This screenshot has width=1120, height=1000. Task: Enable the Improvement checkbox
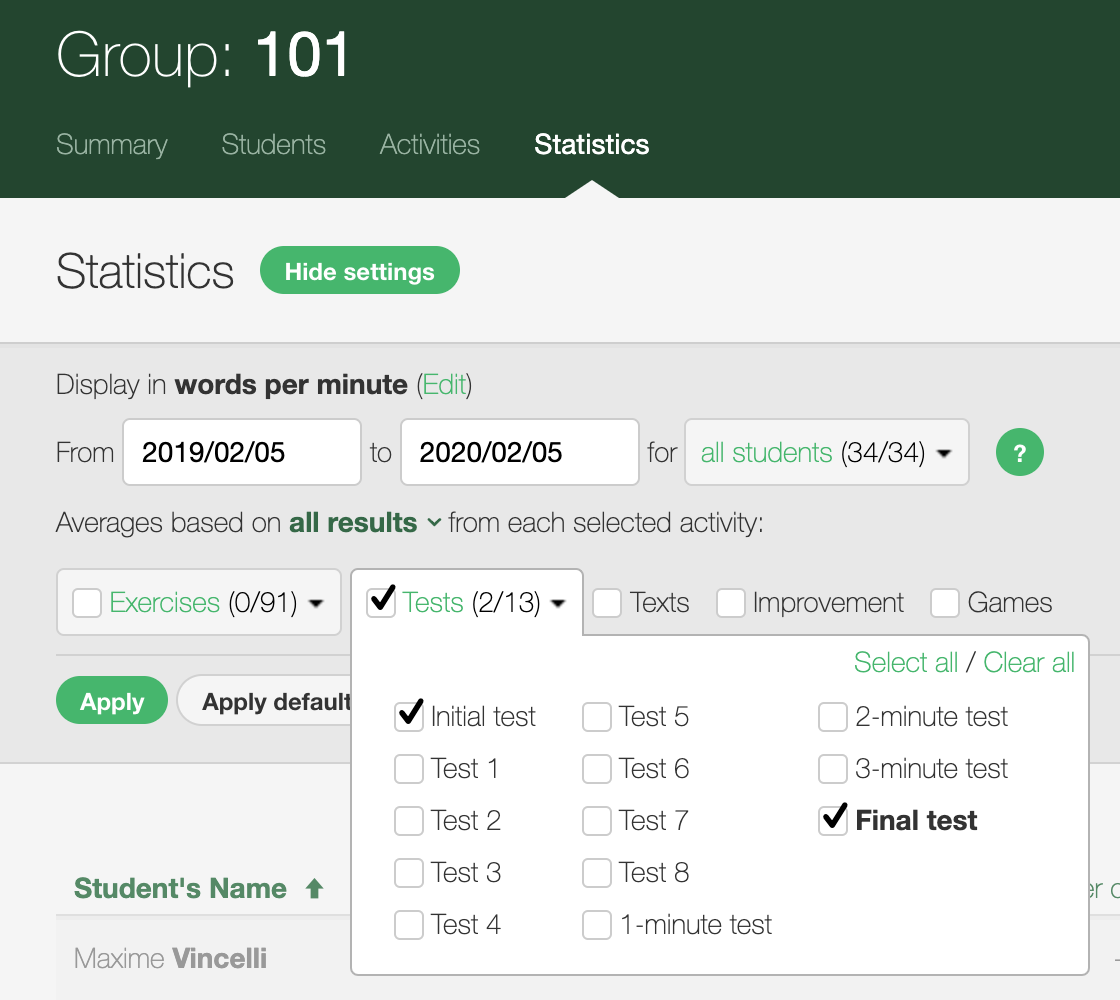point(731,602)
